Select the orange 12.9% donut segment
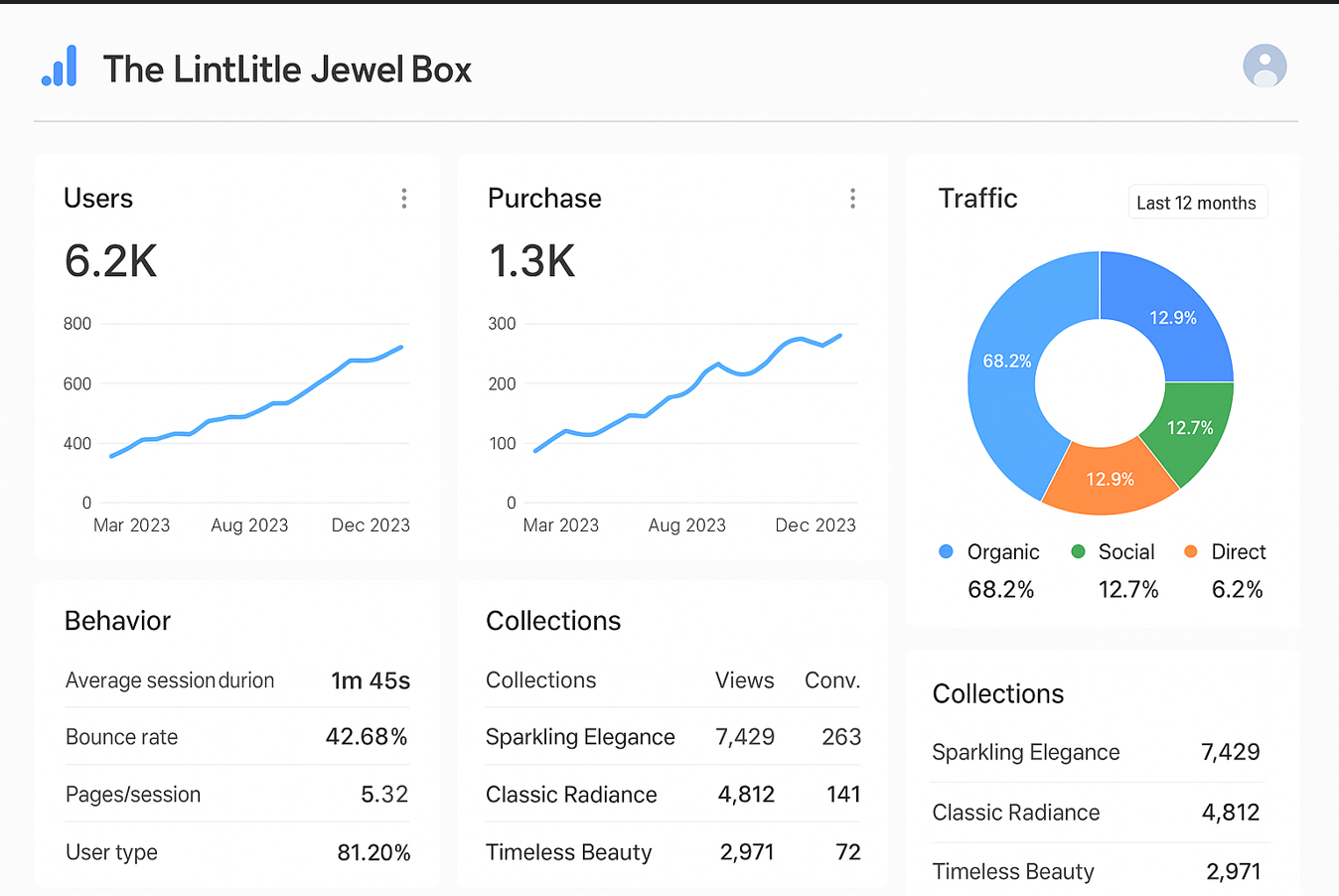The image size is (1339, 896). [1110, 480]
